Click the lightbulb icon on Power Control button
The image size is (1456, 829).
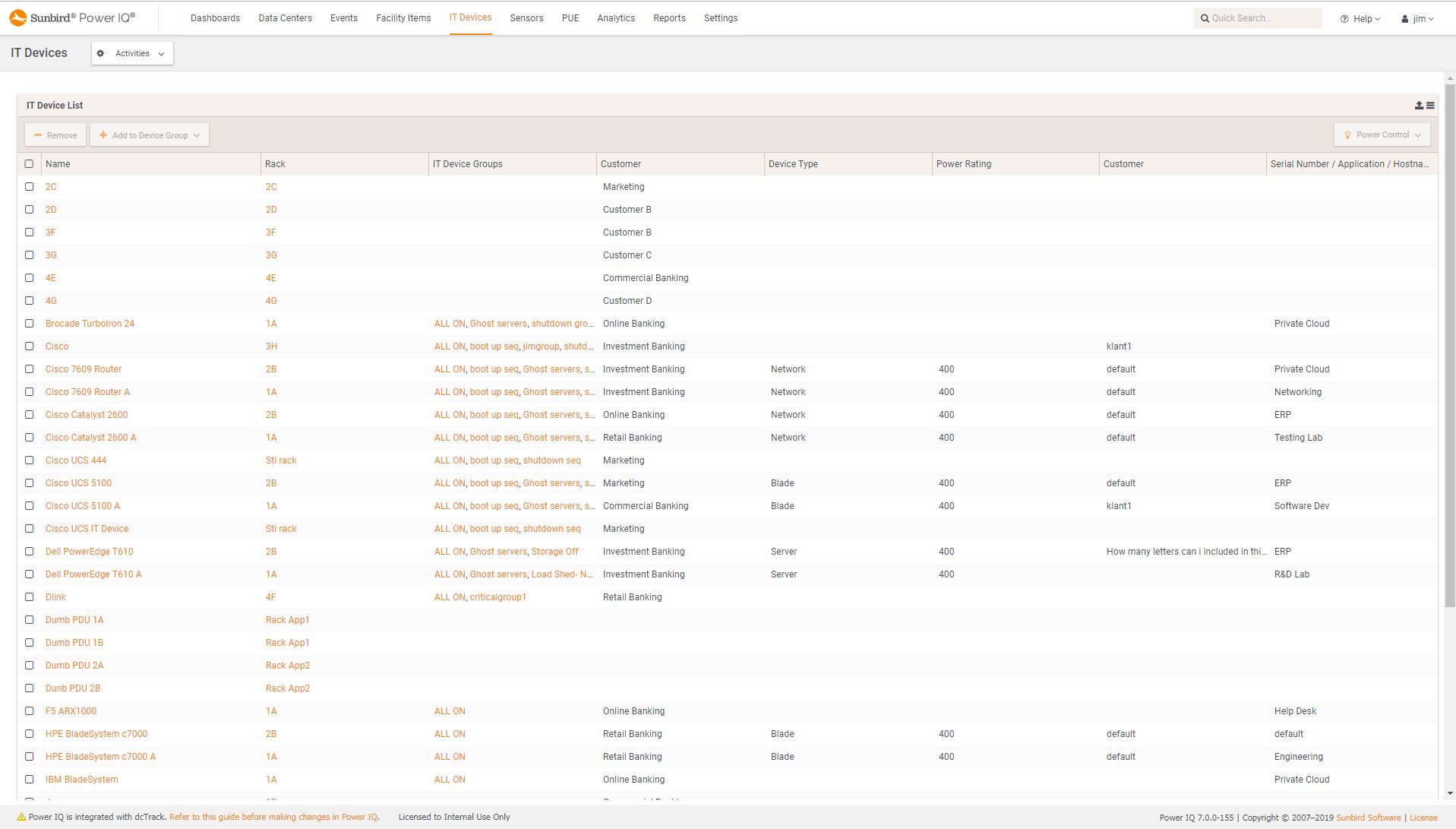(x=1348, y=134)
